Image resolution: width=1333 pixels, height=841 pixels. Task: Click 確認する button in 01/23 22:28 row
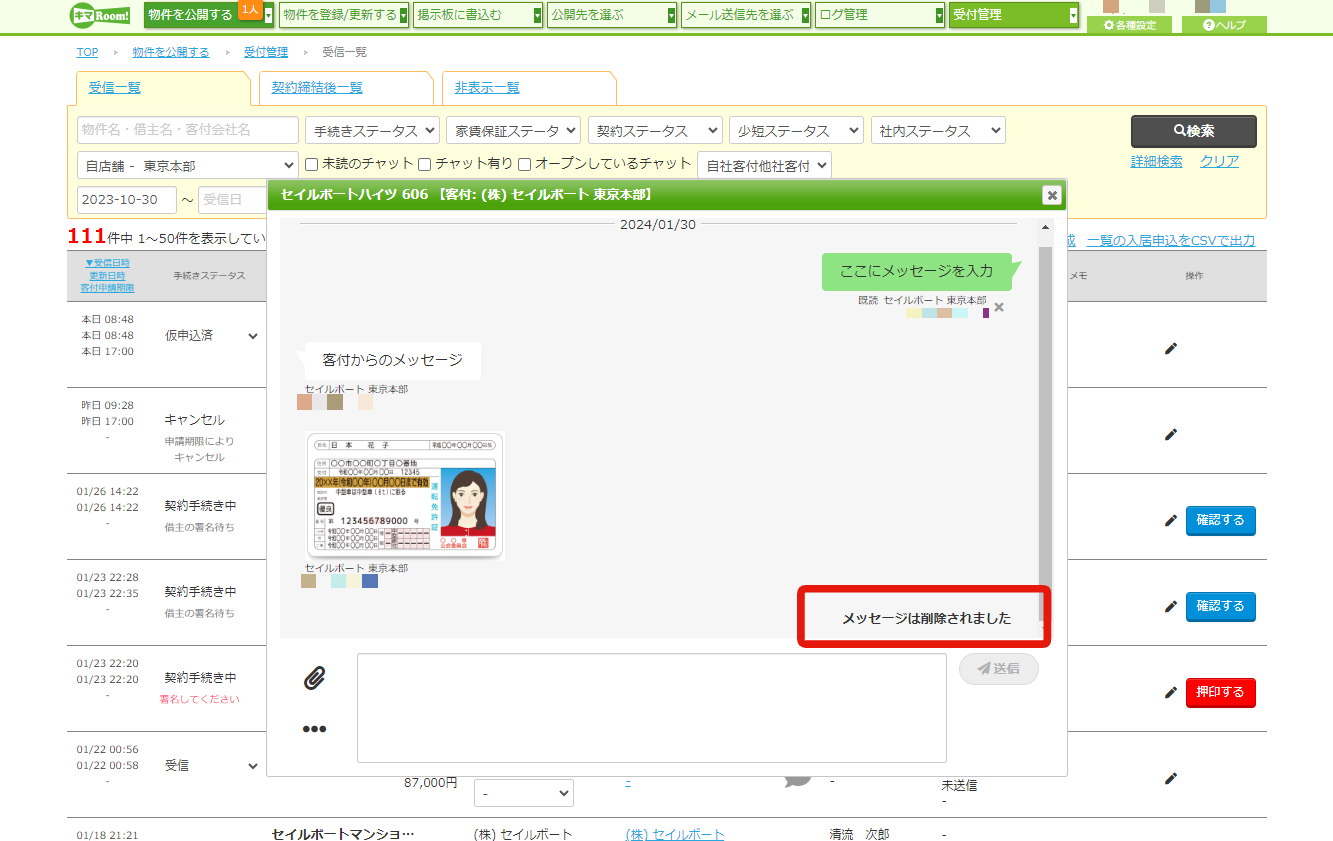click(x=1220, y=606)
